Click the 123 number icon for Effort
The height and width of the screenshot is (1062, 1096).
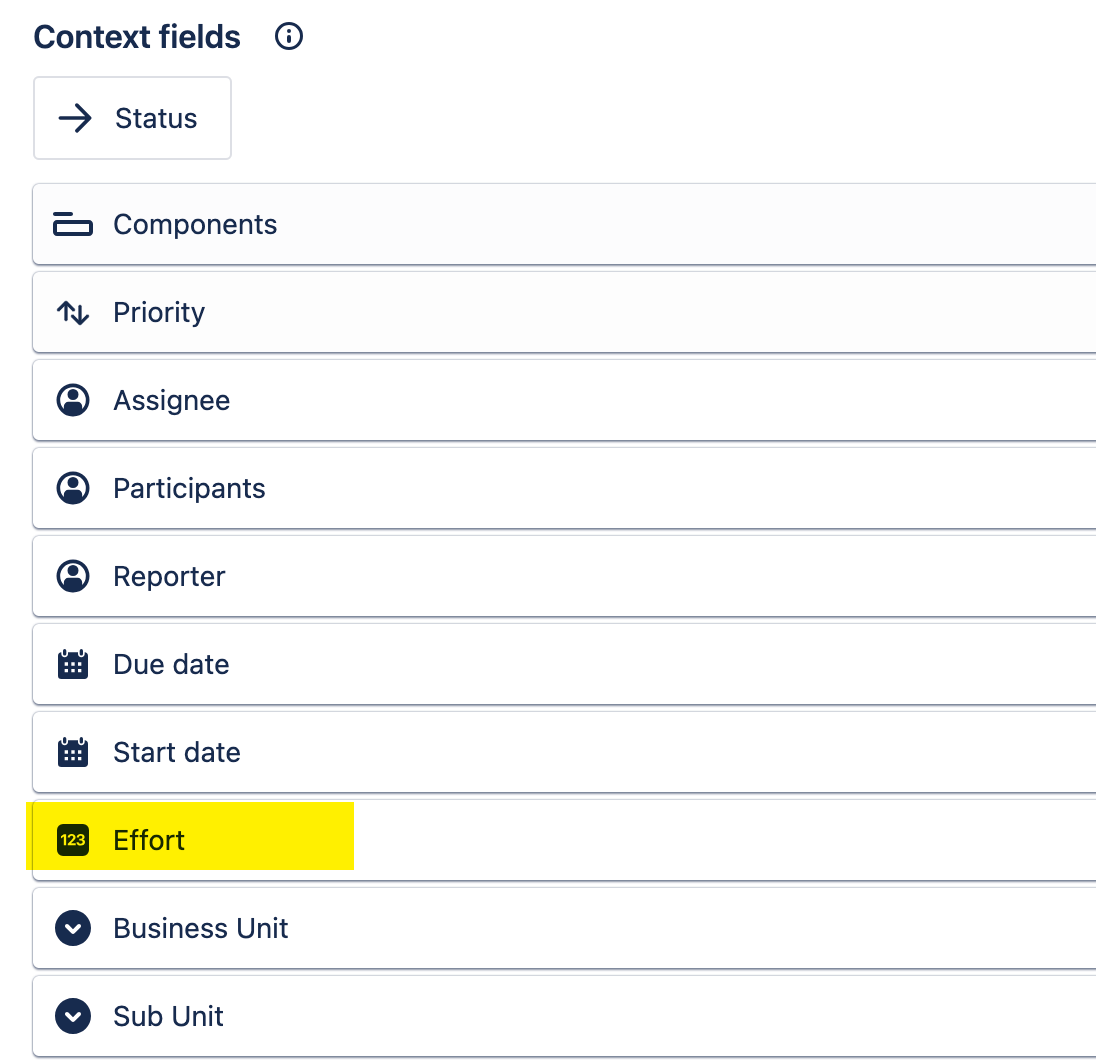pos(73,840)
